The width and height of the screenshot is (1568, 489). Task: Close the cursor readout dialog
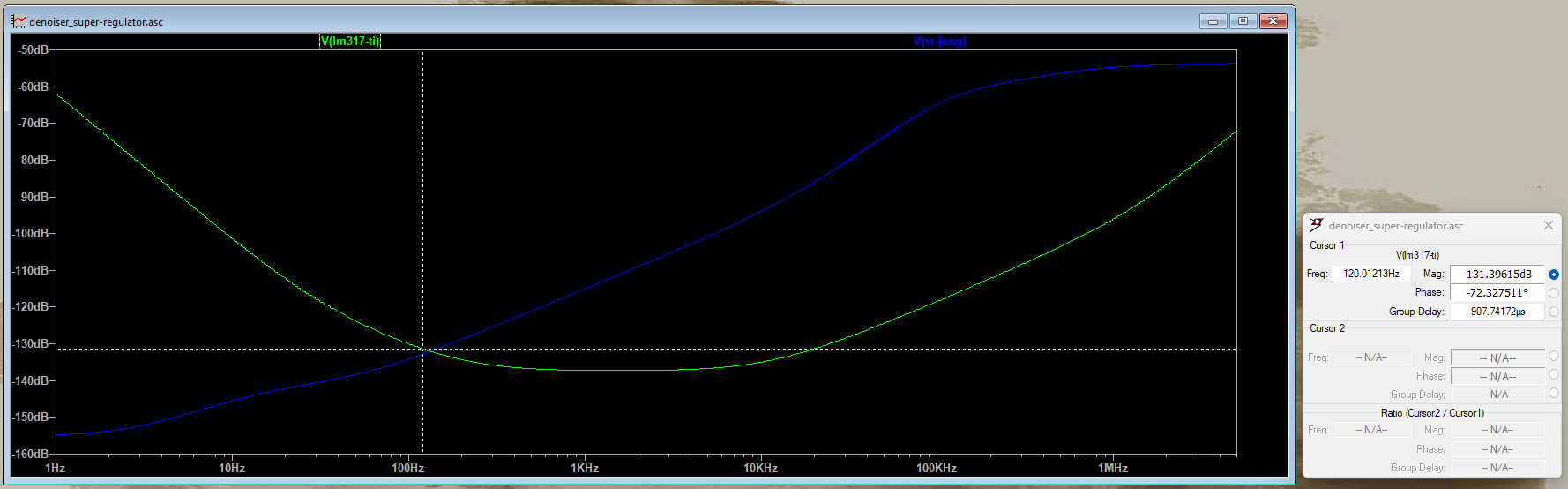[x=1548, y=225]
